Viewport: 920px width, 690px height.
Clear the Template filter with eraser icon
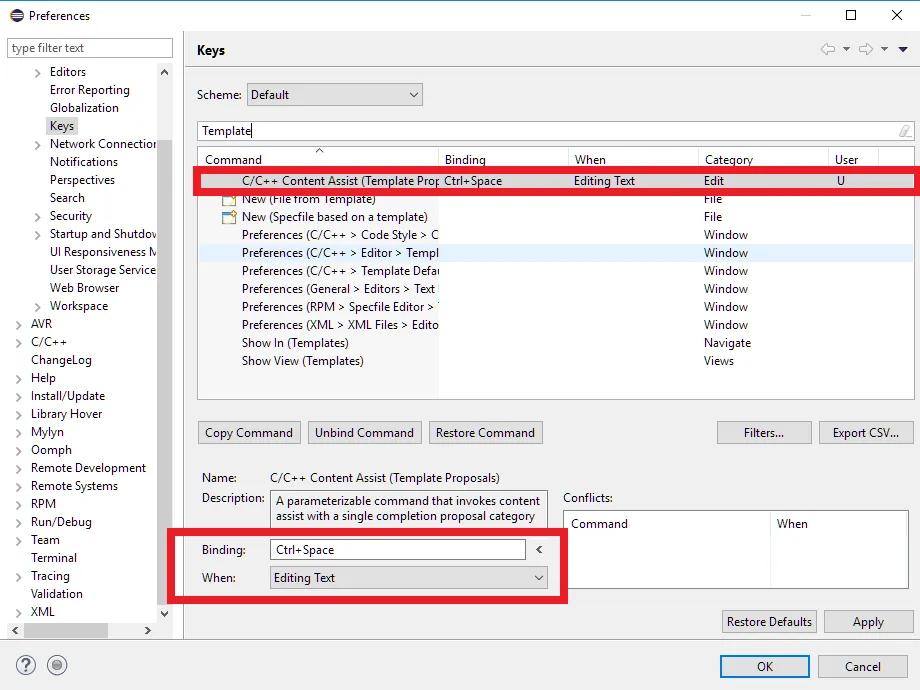pos(905,131)
